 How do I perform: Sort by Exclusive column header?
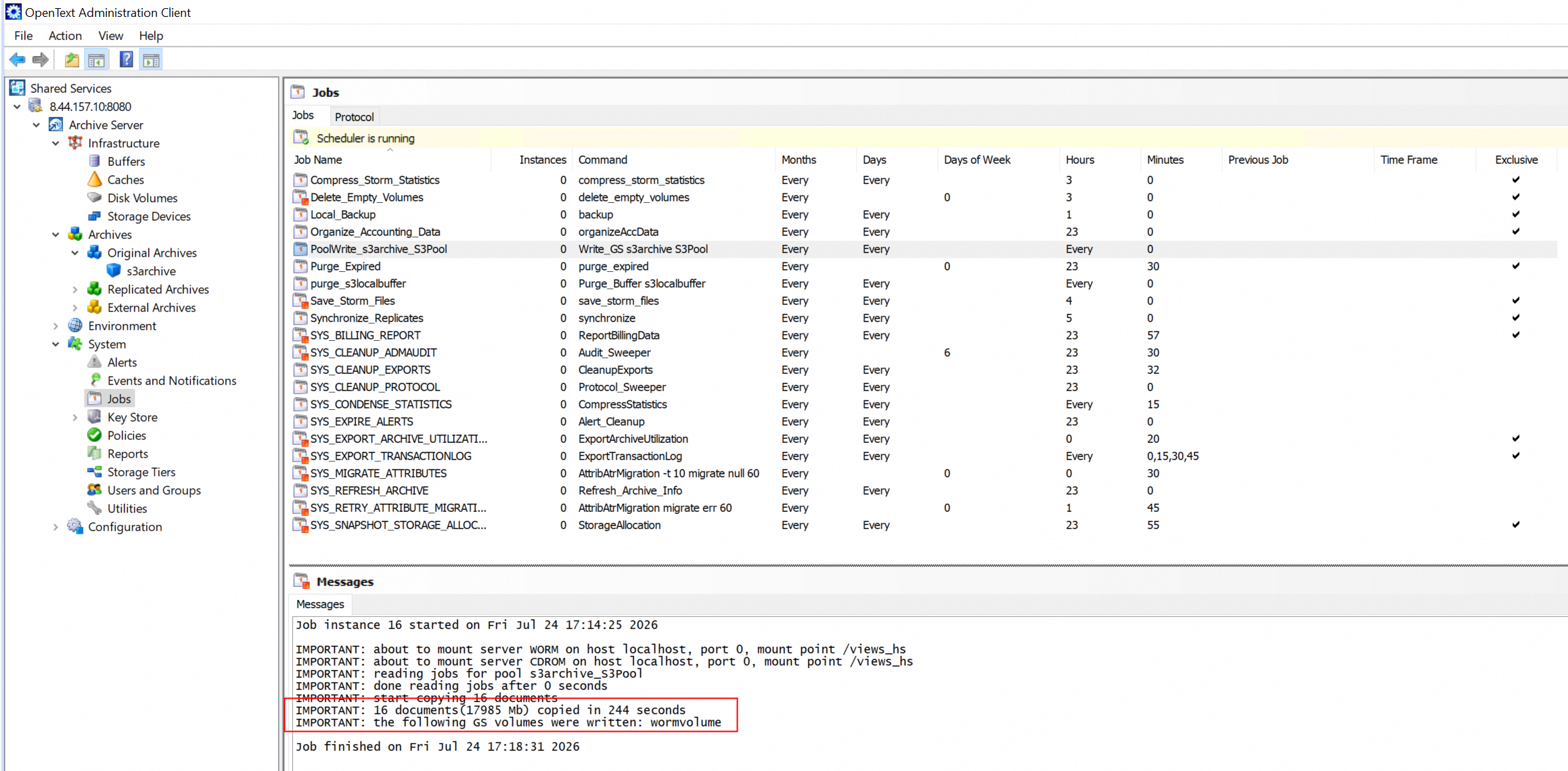point(1516,160)
